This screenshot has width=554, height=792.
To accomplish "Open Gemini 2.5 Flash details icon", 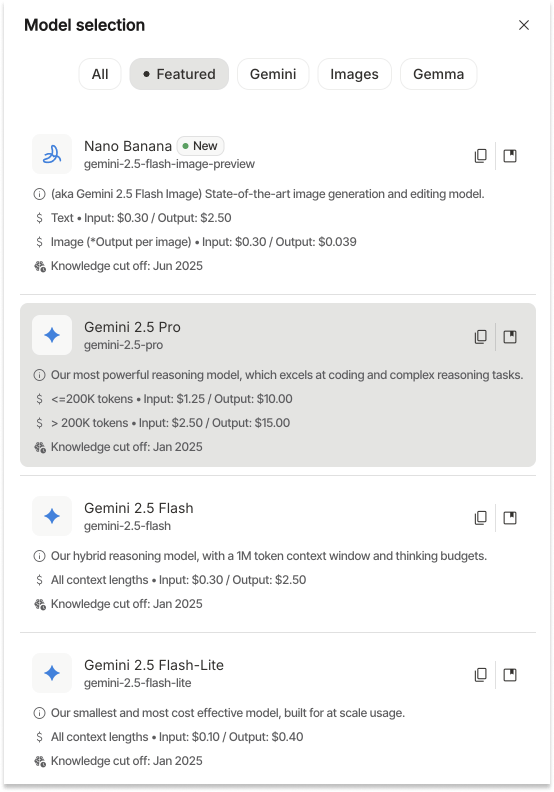I will [510, 517].
